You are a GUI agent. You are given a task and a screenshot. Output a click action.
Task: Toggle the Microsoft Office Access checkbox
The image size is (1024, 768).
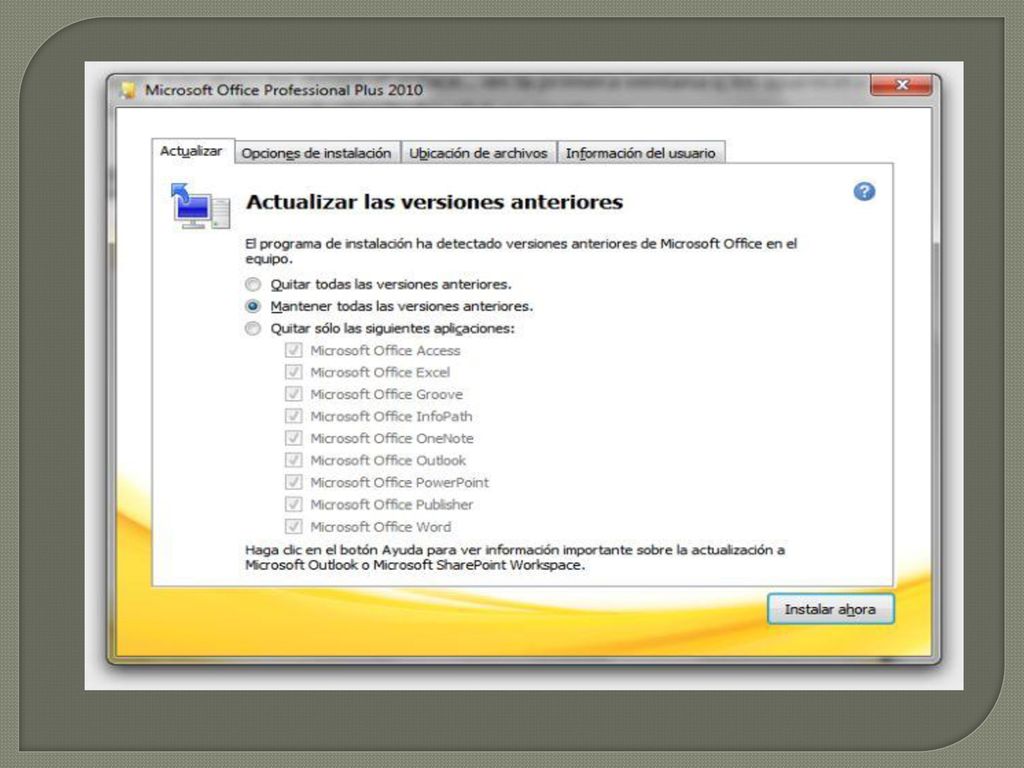click(294, 350)
